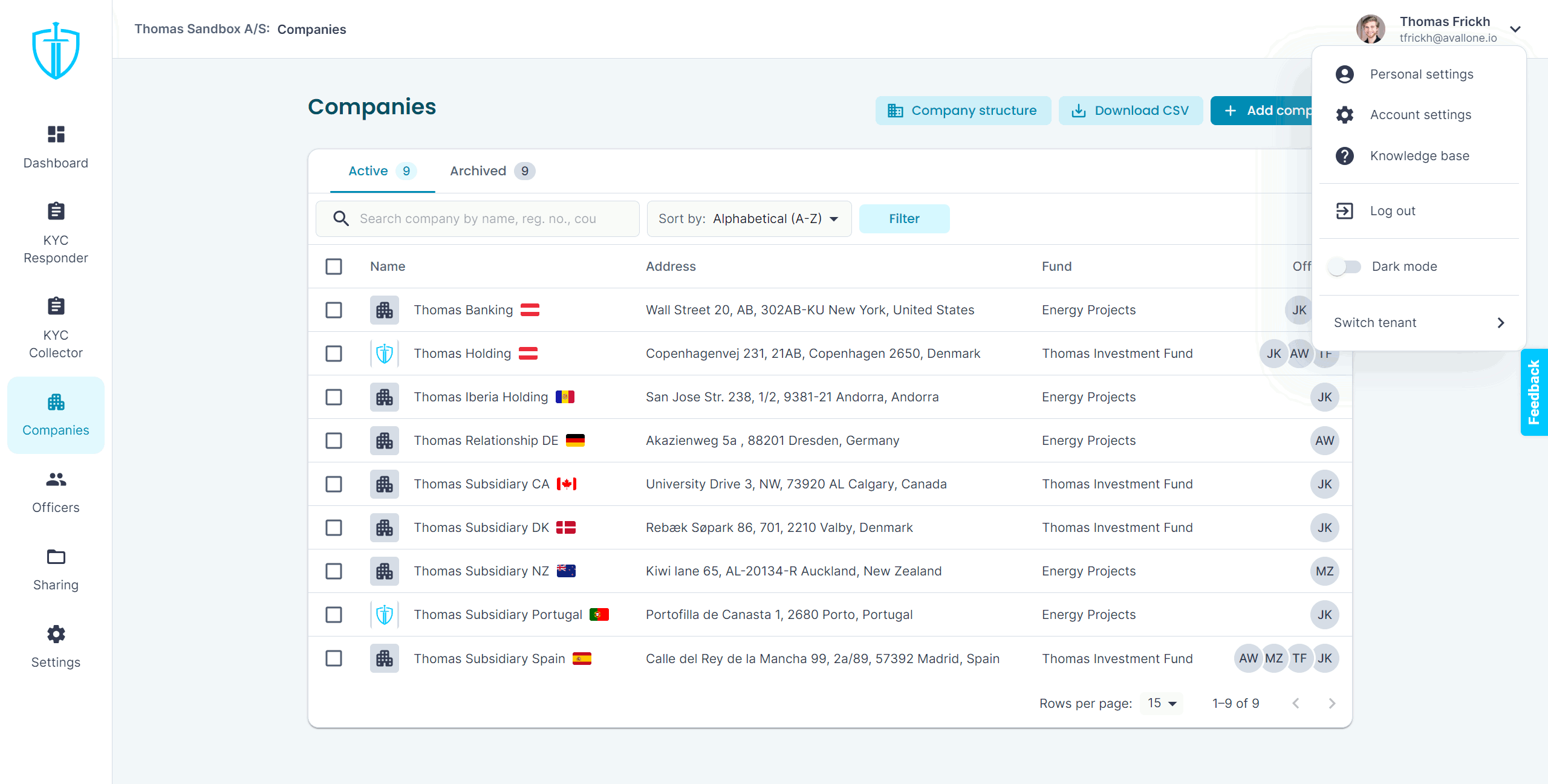Open Settings from the sidebar
Viewport: 1548px width, 784px height.
(56, 647)
